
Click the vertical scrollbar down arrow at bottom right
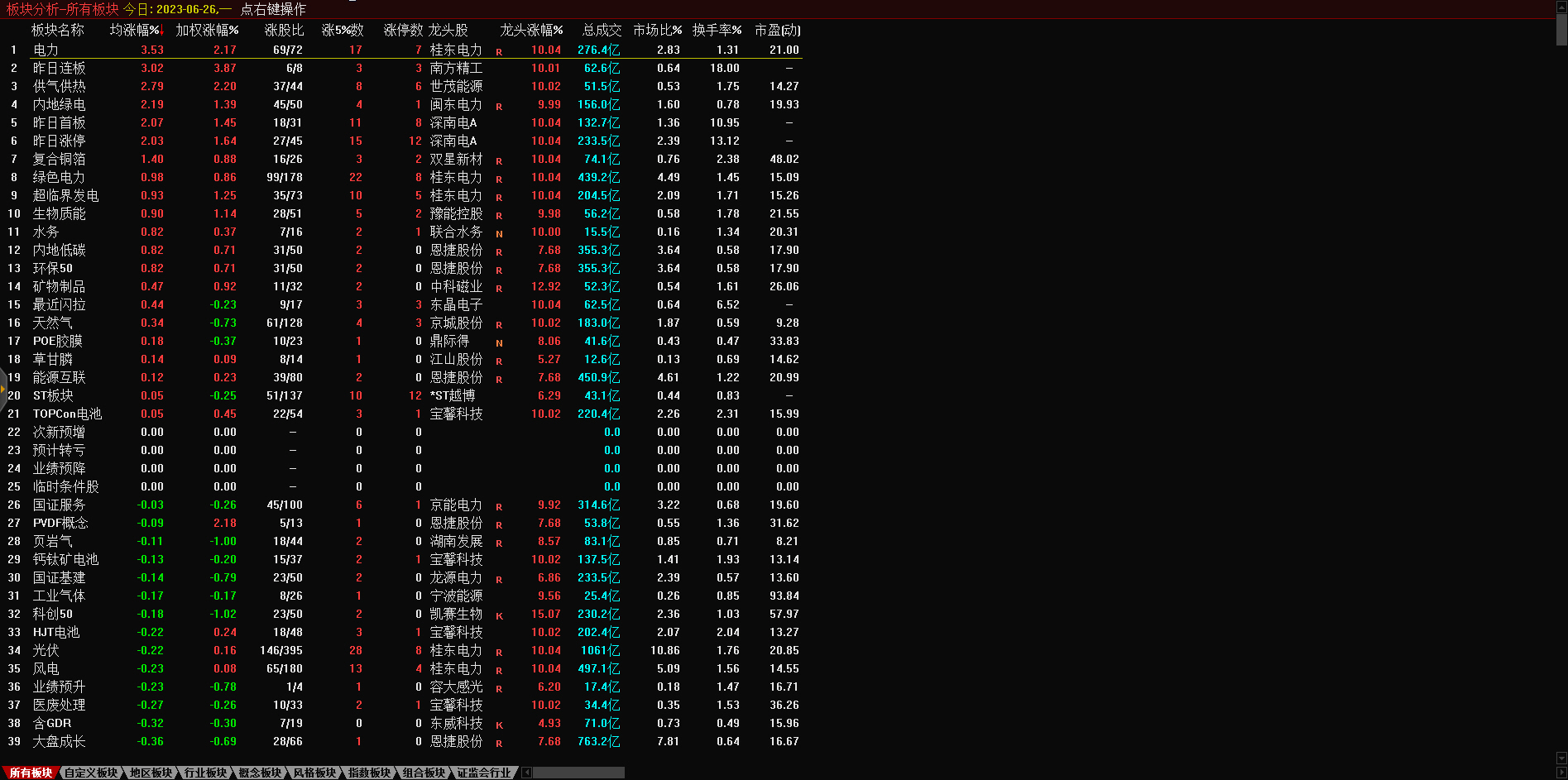(x=1561, y=758)
